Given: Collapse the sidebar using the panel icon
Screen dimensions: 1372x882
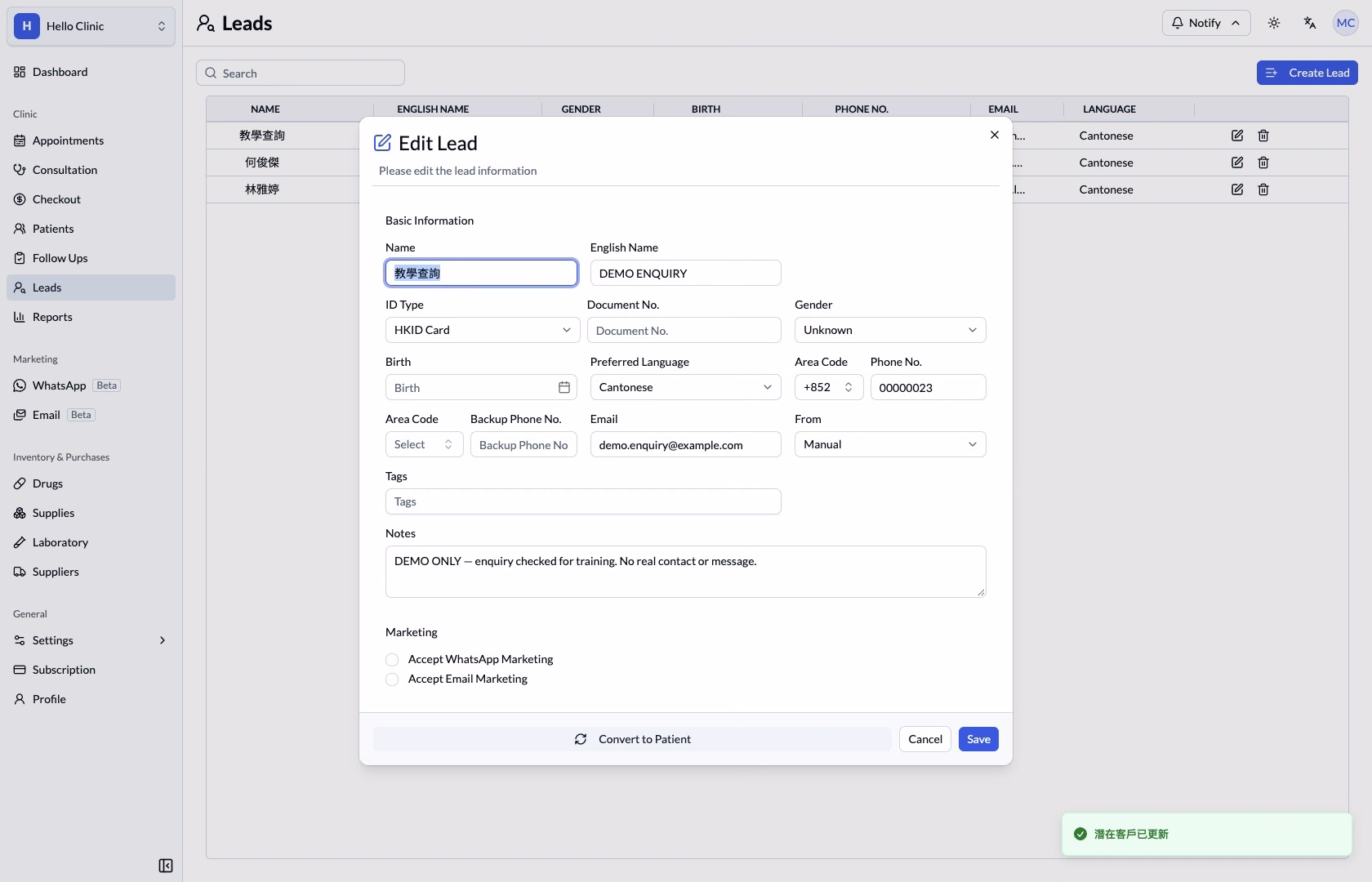Looking at the screenshot, I should [166, 866].
